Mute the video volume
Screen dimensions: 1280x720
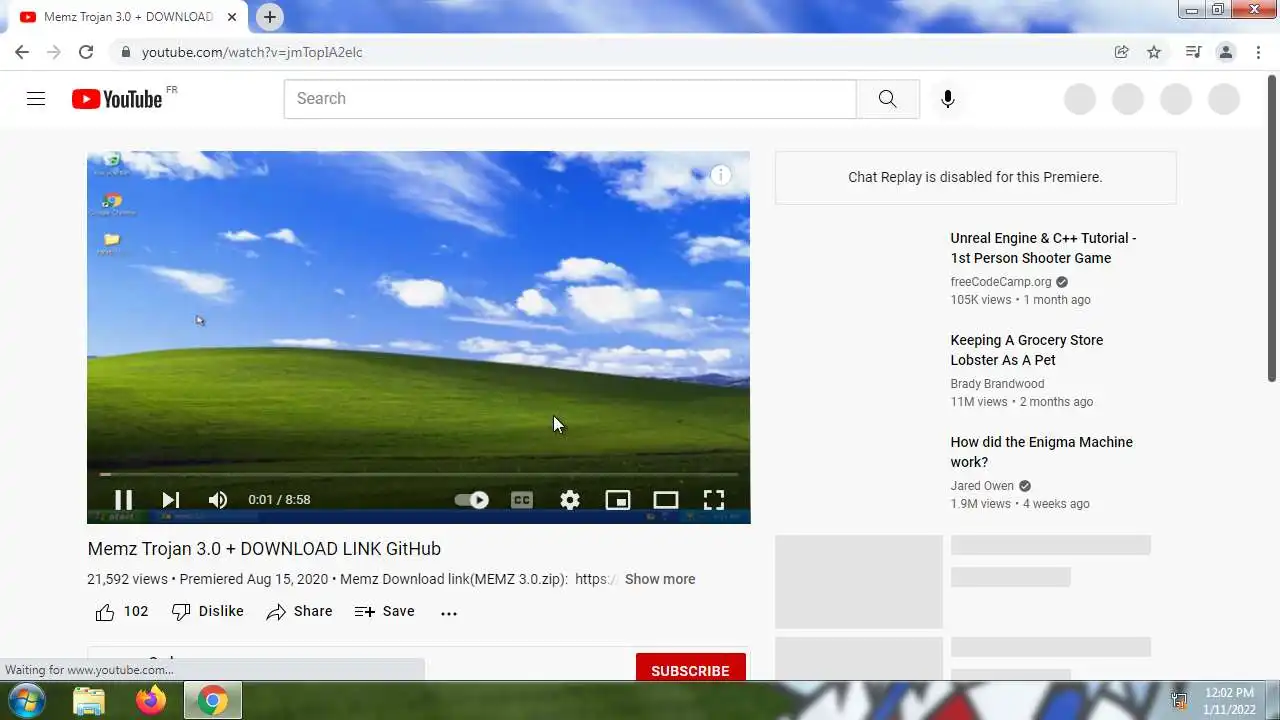coord(218,500)
